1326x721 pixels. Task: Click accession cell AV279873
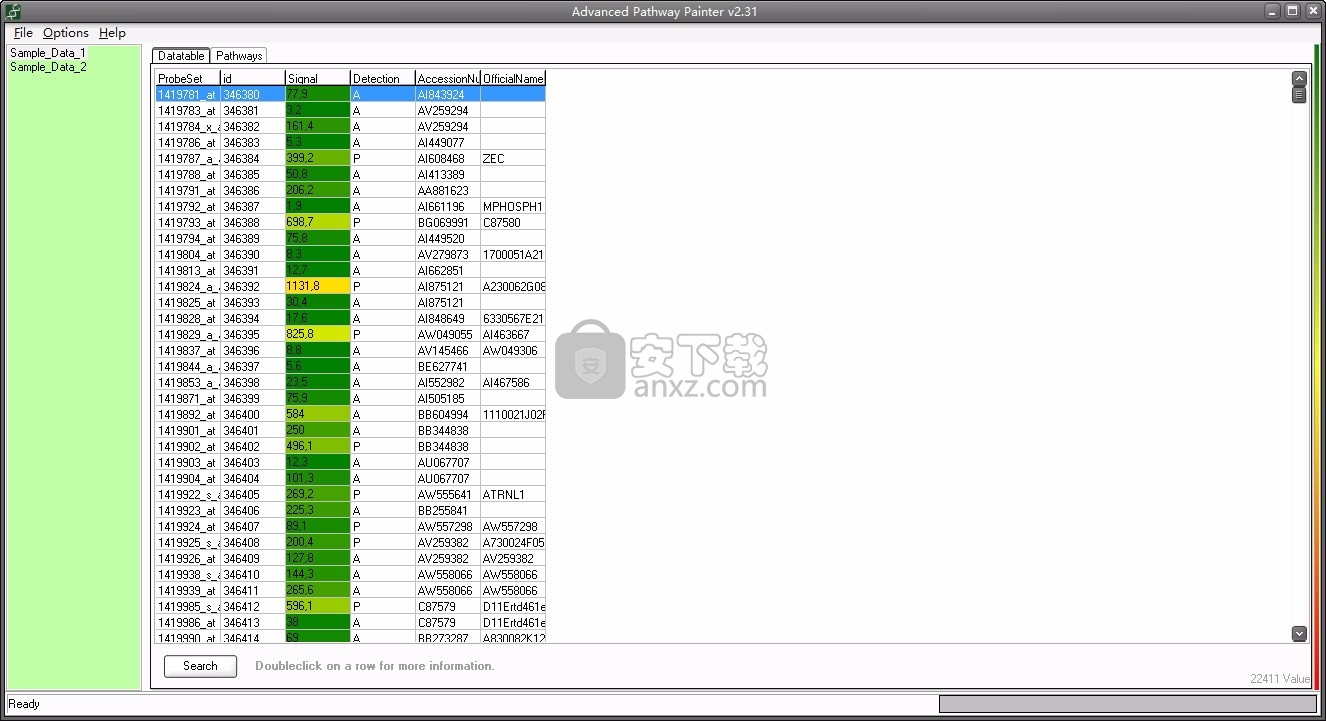(447, 254)
